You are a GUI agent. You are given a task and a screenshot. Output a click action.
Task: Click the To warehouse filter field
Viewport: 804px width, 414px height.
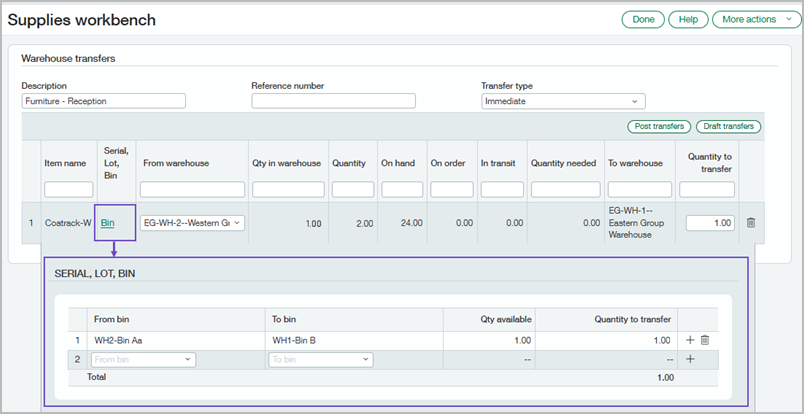tap(640, 189)
